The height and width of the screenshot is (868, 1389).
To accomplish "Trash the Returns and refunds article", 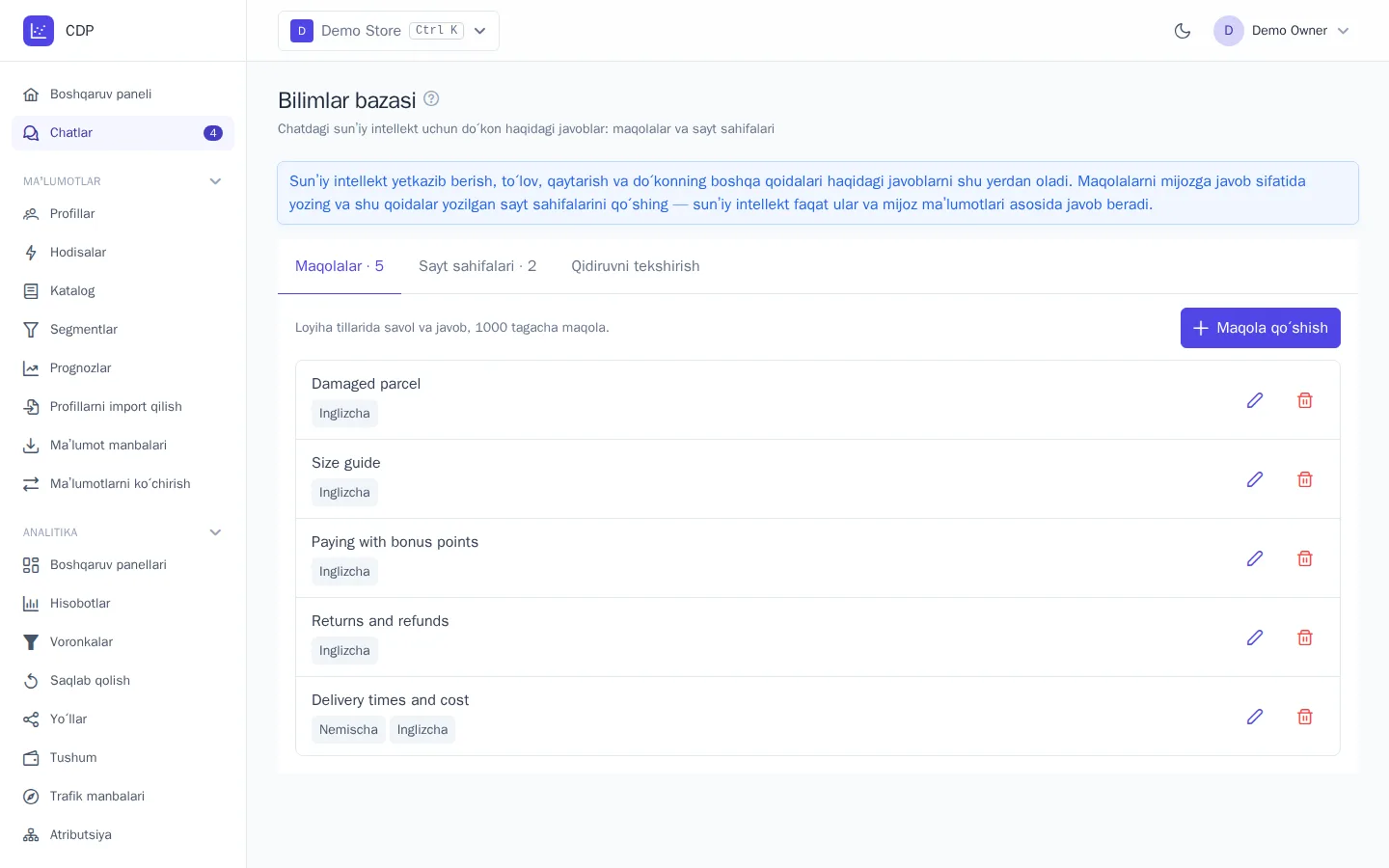I will 1305,637.
